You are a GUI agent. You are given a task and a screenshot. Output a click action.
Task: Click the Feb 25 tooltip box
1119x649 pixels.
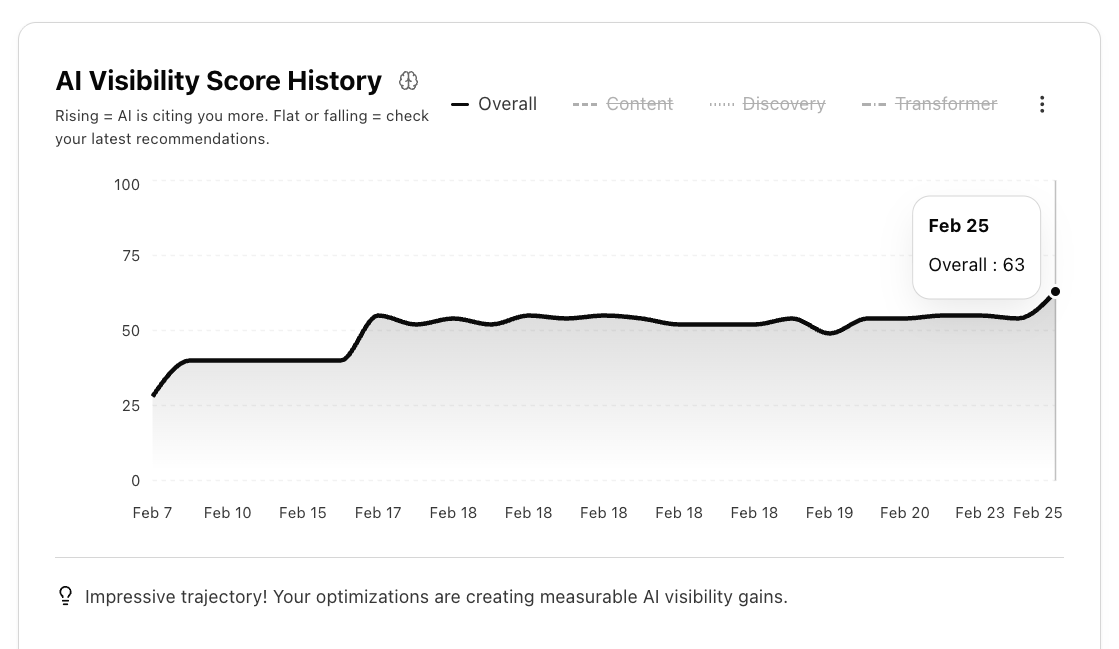click(976, 246)
